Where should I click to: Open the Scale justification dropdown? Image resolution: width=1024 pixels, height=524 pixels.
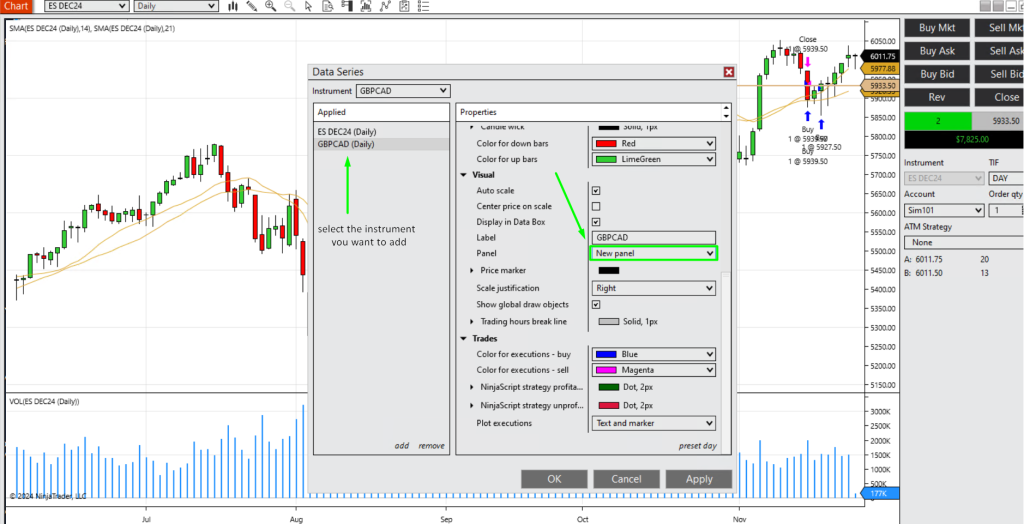[x=654, y=288]
